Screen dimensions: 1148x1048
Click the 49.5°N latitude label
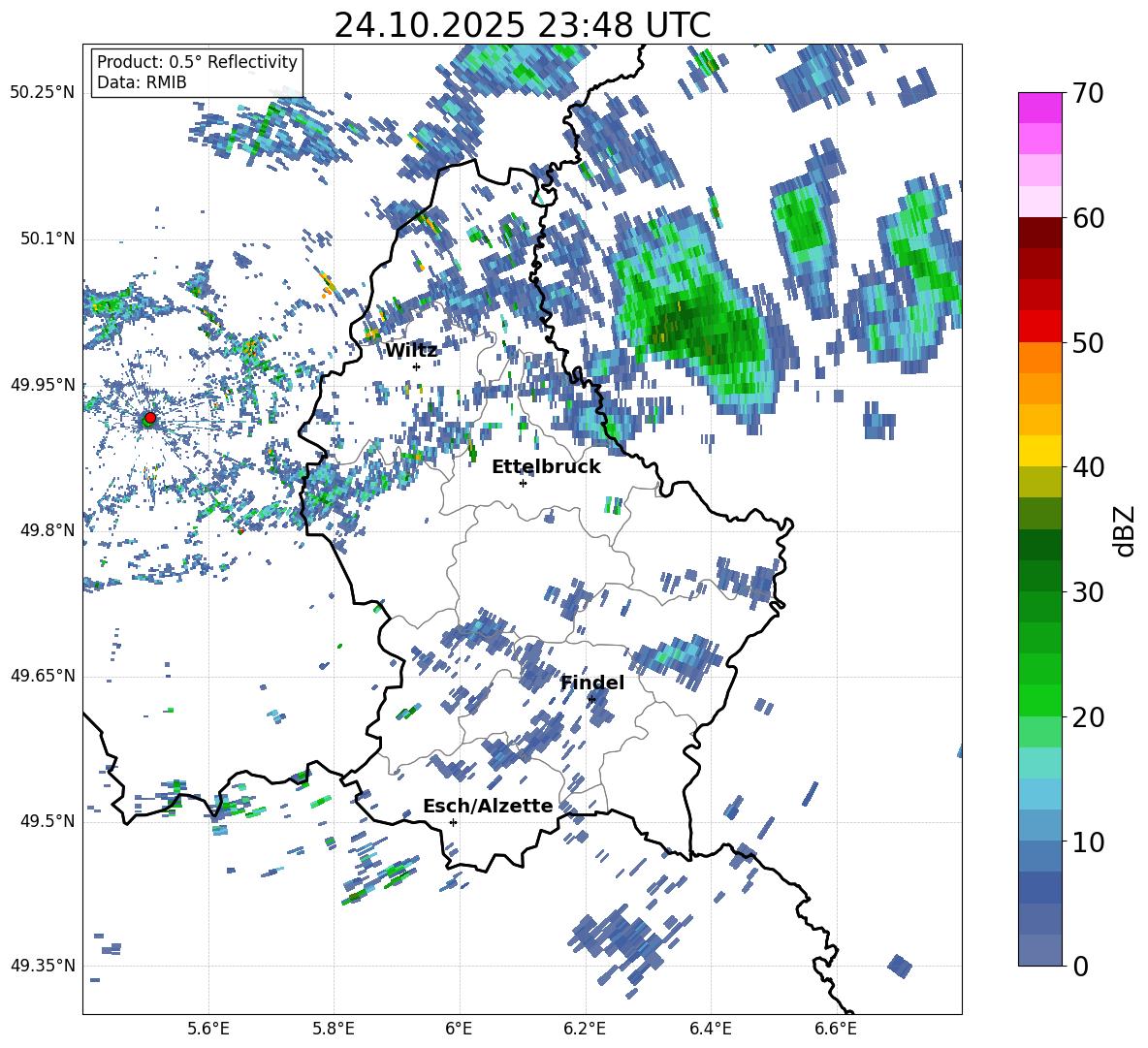pyautogui.click(x=47, y=820)
